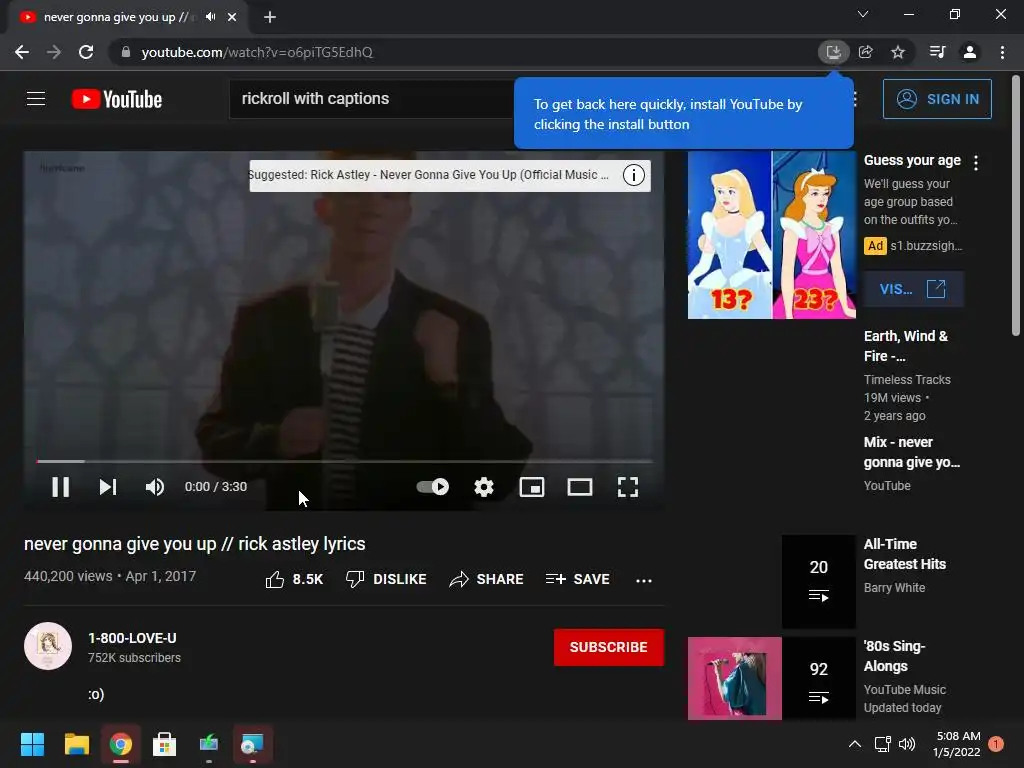Screen dimensions: 1024x768
Task: Click the ad VISIT button
Action: pos(912,289)
